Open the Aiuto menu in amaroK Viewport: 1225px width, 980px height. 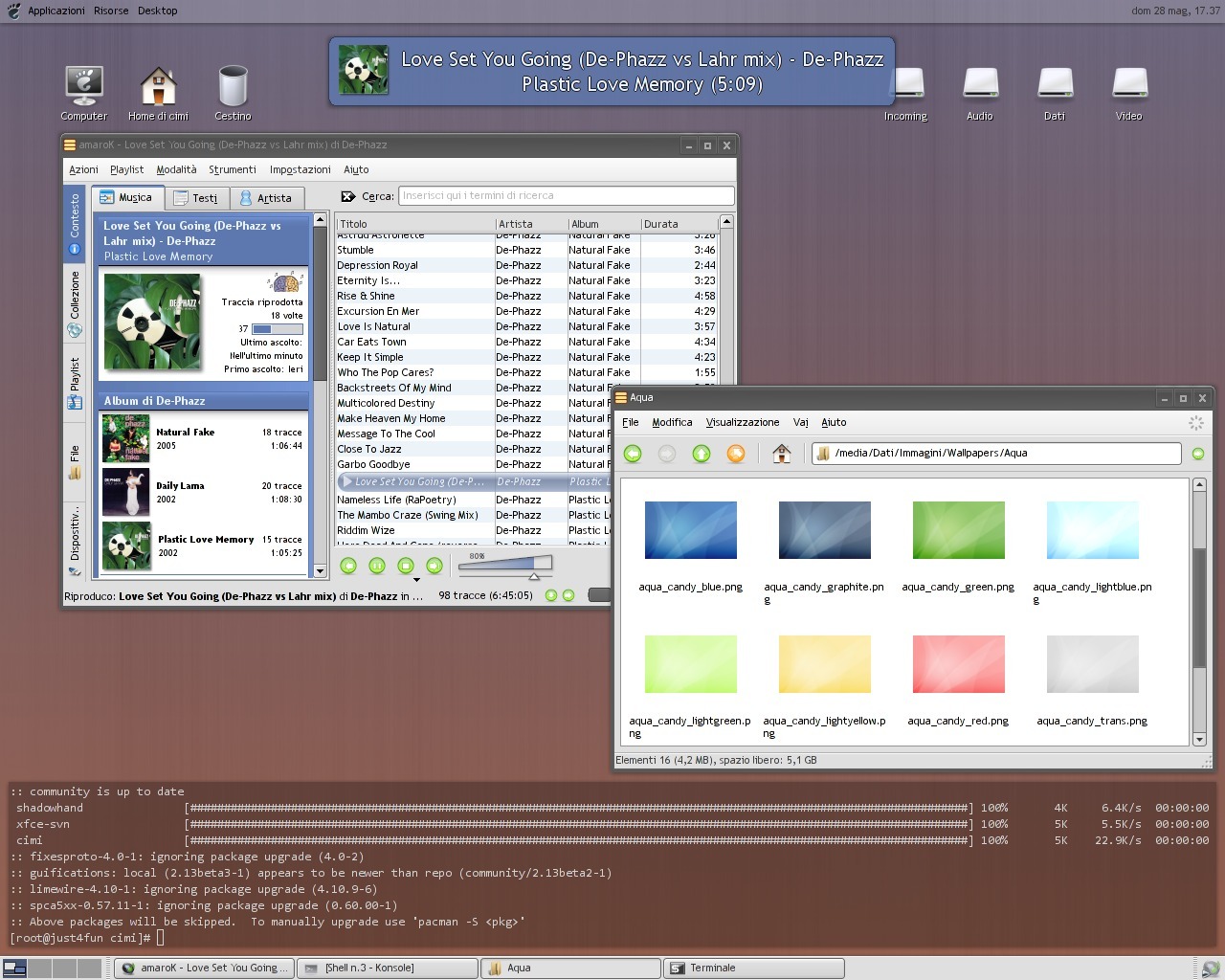click(356, 169)
